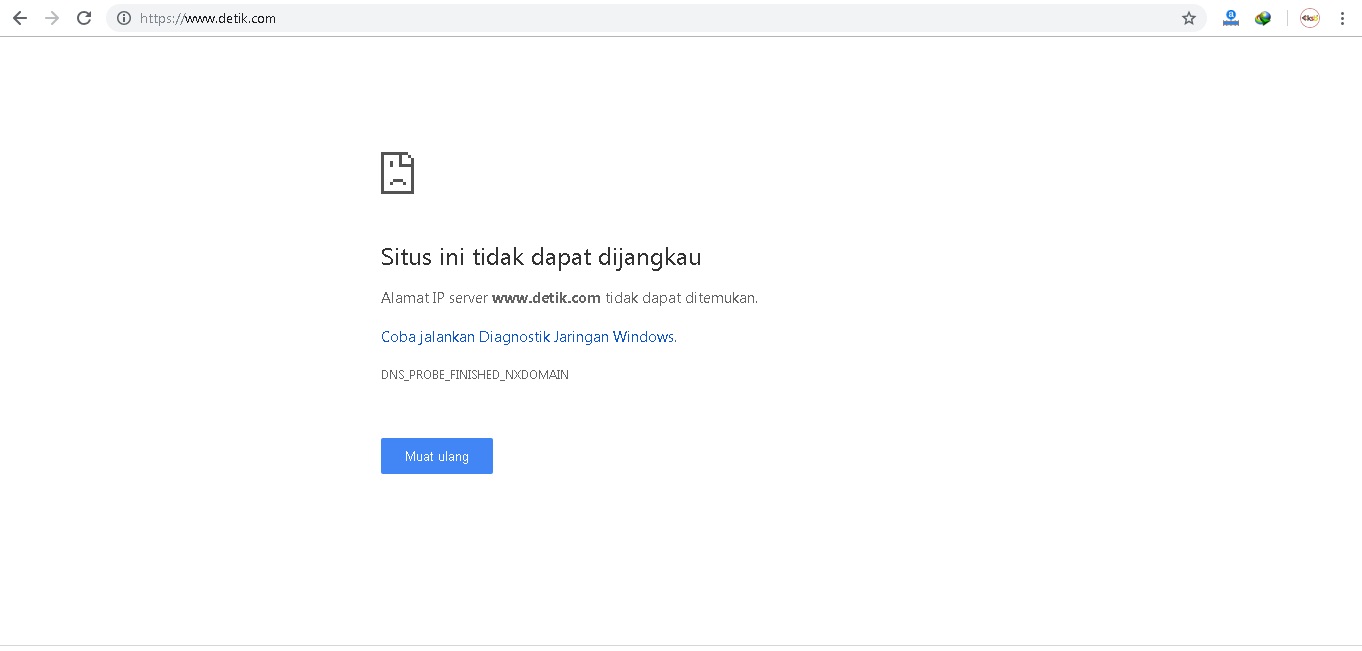Open the Chrome three-dot menu
This screenshot has width=1362, height=651.
[x=1342, y=18]
